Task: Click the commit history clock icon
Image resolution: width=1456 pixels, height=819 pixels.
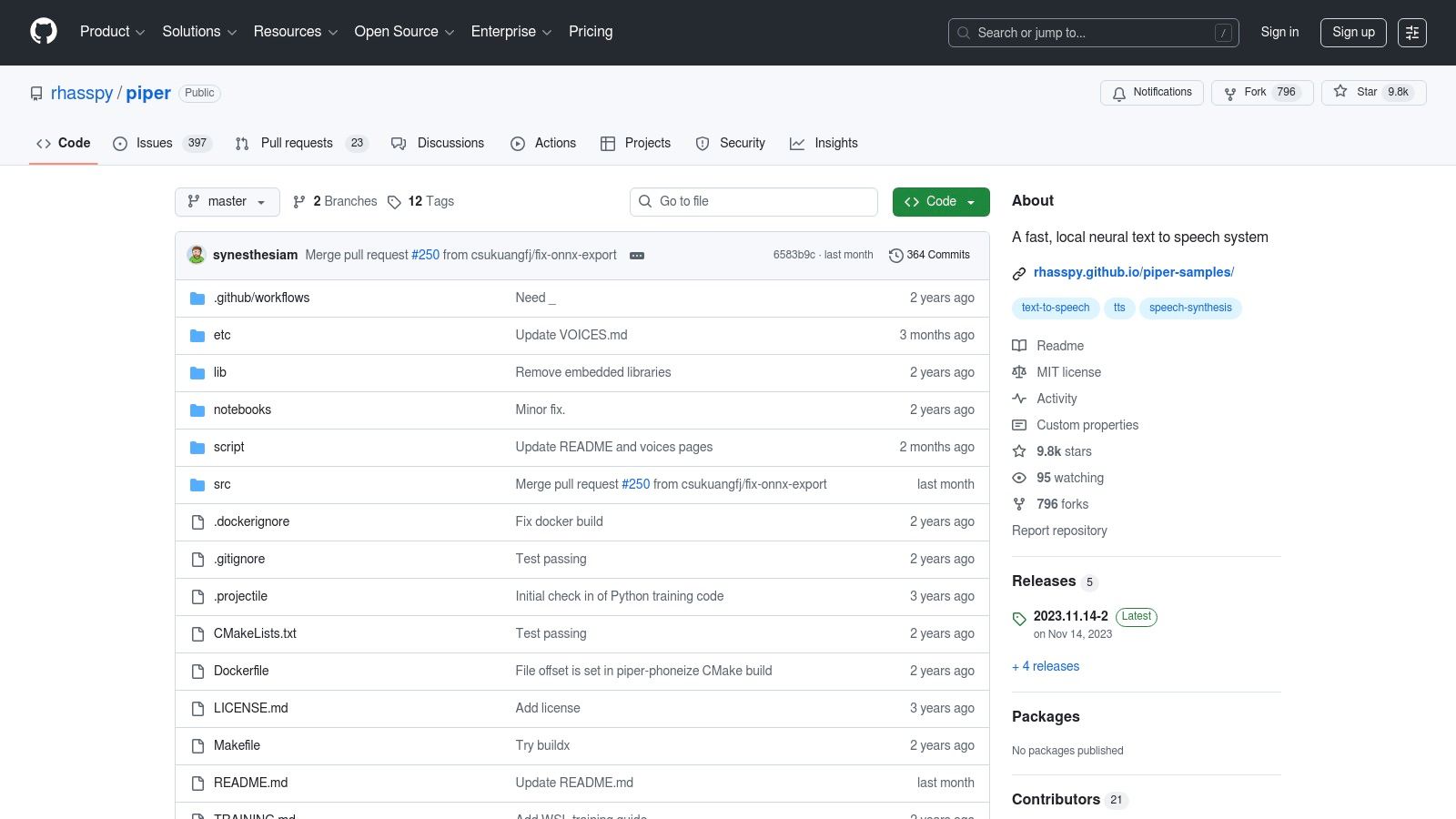Action: (895, 256)
